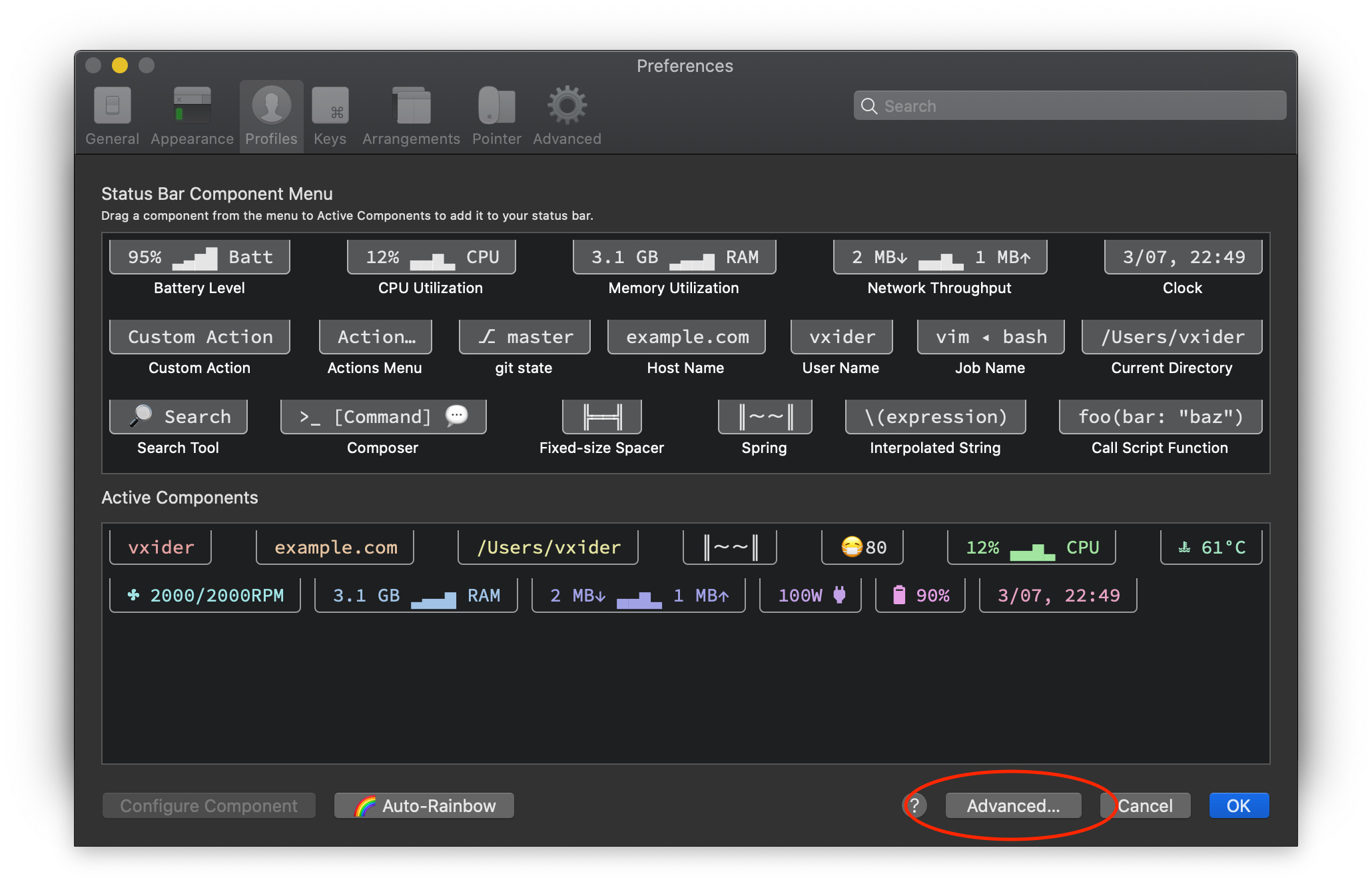The image size is (1372, 882).
Task: Select the active 2000/2000RPM fan component
Action: (x=205, y=596)
